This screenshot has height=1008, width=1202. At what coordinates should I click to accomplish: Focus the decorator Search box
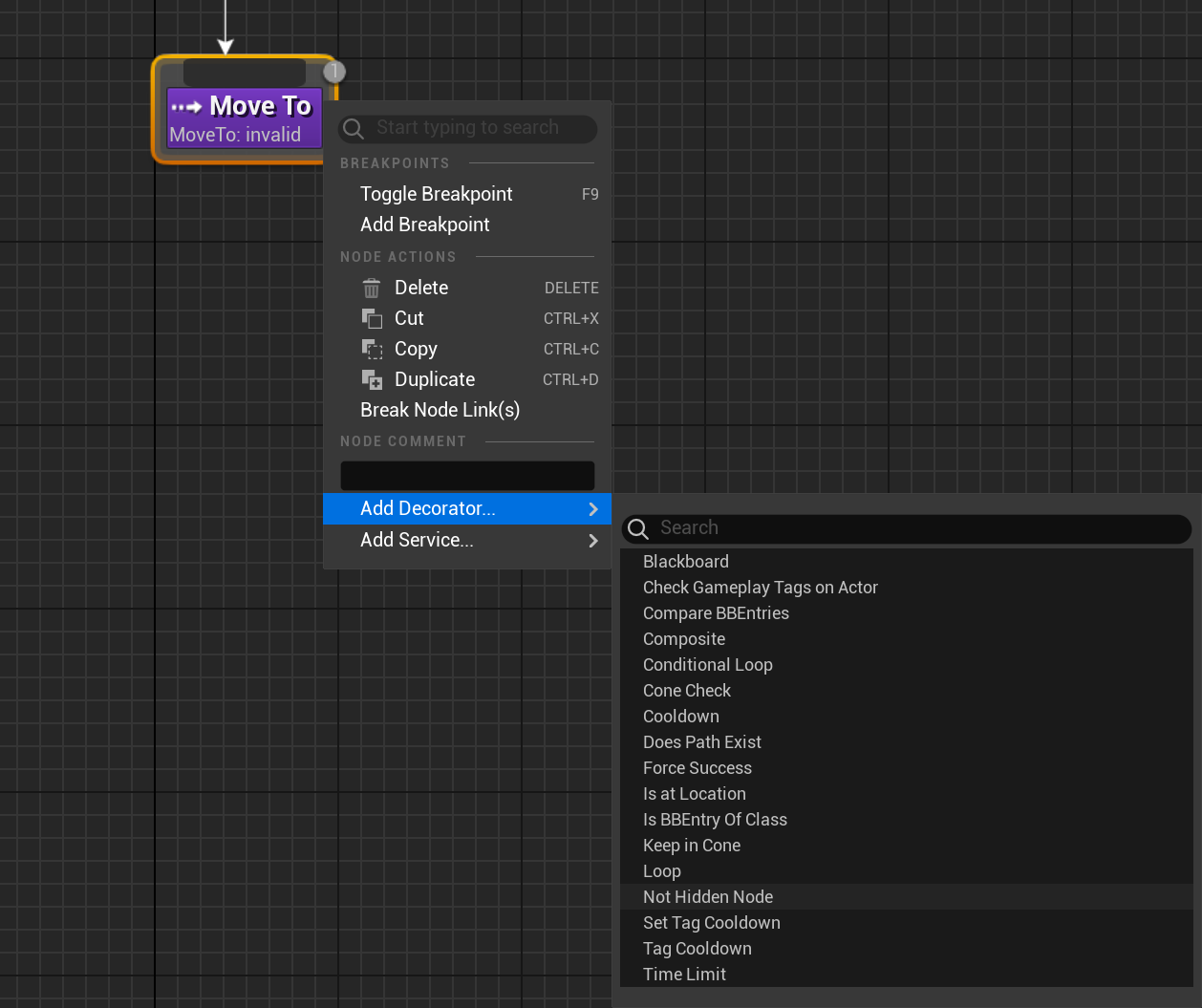click(917, 528)
